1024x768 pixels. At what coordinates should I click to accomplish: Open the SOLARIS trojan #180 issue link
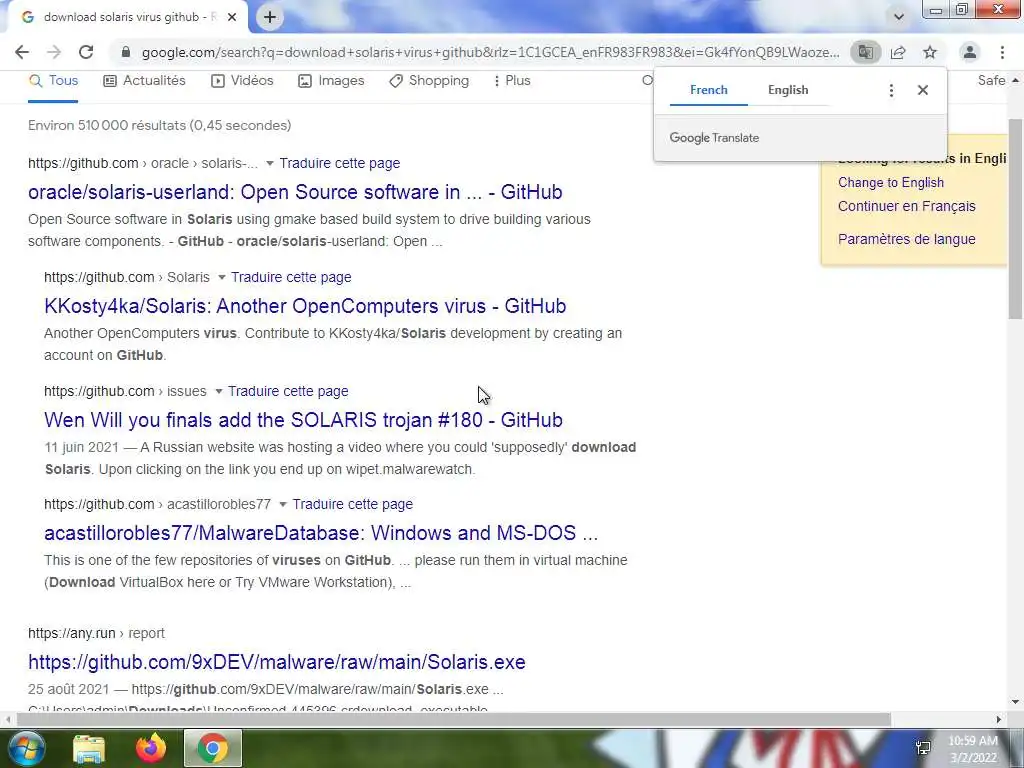point(303,420)
